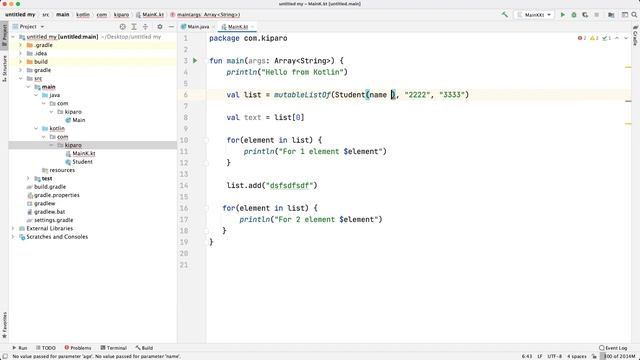Viewport: 640px width, 360px height.
Task: Click the run gutter arrow beside main function
Action: (195, 60)
